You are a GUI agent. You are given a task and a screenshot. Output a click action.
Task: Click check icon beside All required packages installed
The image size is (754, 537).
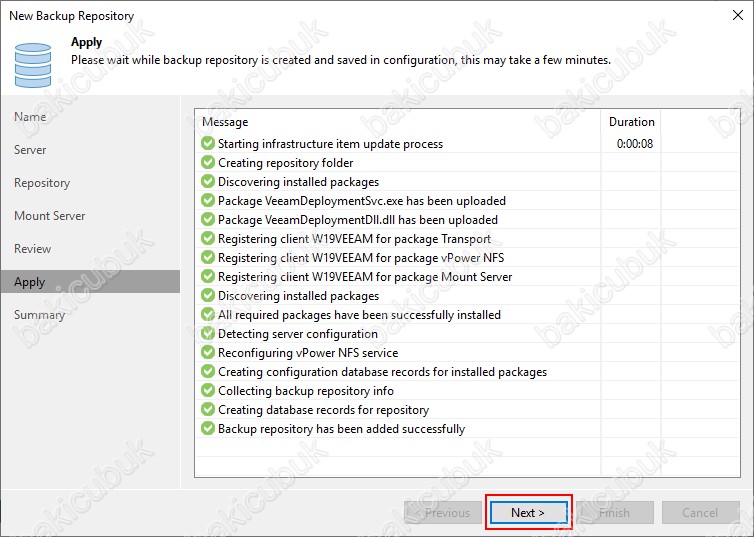click(208, 314)
